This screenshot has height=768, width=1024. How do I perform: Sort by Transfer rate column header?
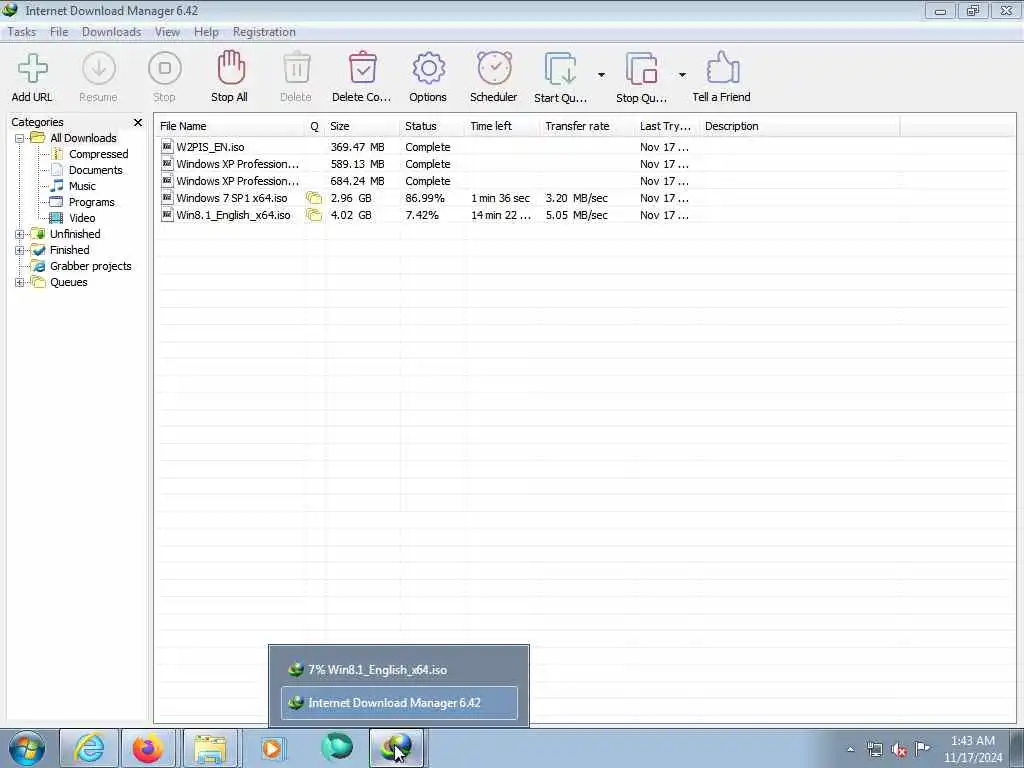(x=587, y=126)
